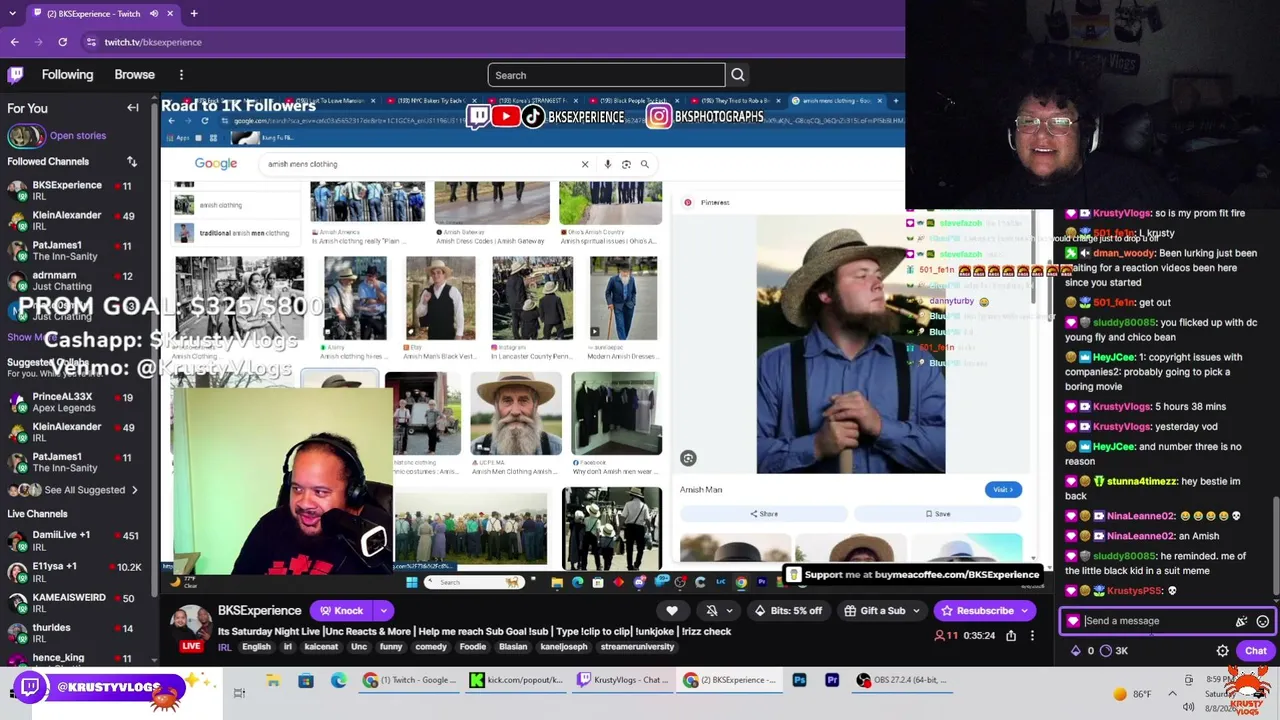
Task: Switch to the Browse tab
Action: [x=134, y=75]
